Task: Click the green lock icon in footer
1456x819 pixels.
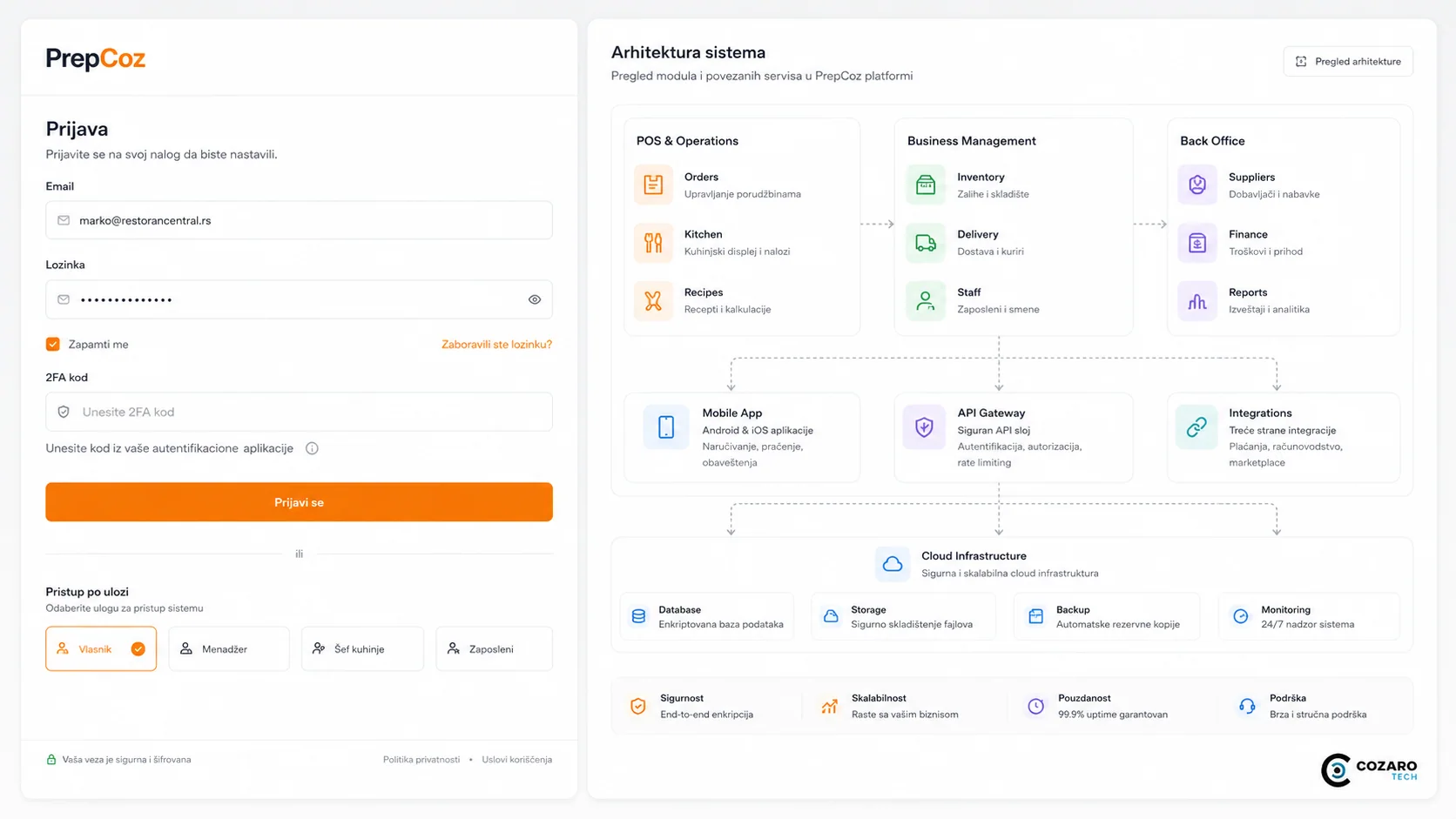Action: click(x=51, y=759)
